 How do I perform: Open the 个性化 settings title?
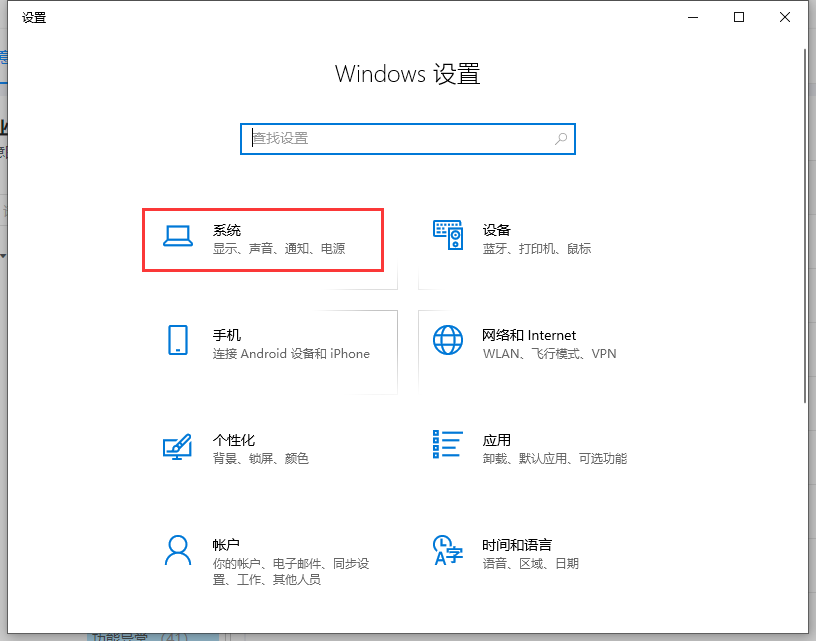coord(234,440)
